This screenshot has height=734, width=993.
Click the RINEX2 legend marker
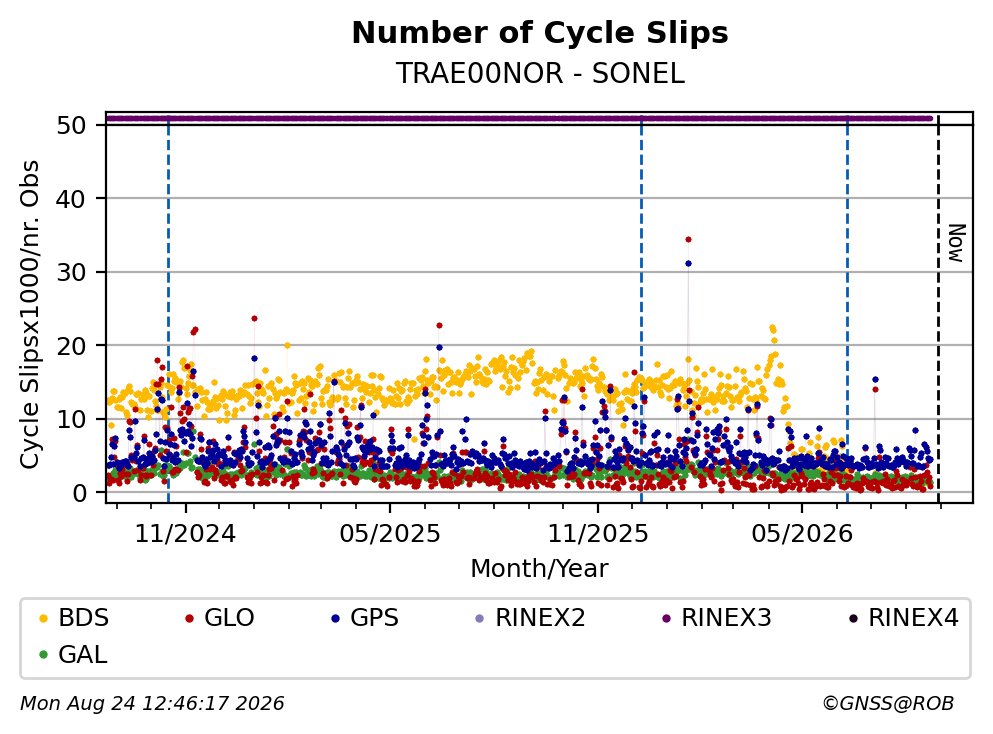[479, 618]
